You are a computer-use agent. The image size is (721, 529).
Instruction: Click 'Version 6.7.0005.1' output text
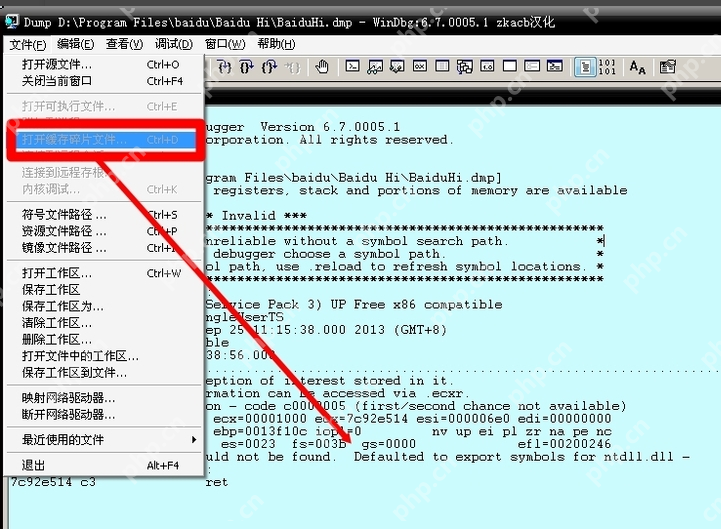point(330,127)
